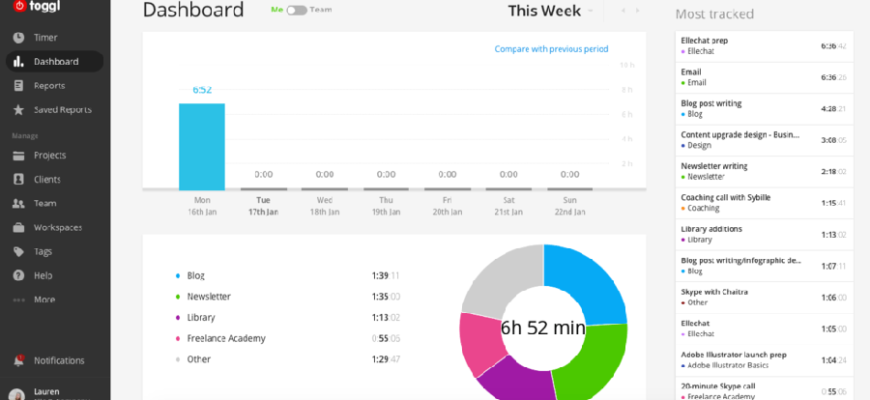Select the Tue 17th Jan day label
This screenshot has width=870, height=400.
tap(264, 206)
